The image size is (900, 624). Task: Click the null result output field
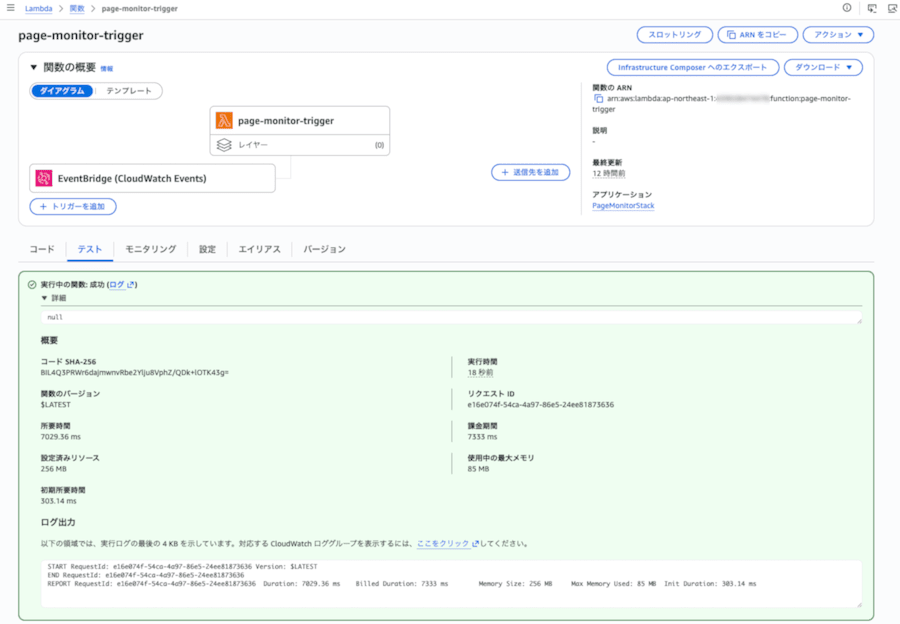click(451, 317)
